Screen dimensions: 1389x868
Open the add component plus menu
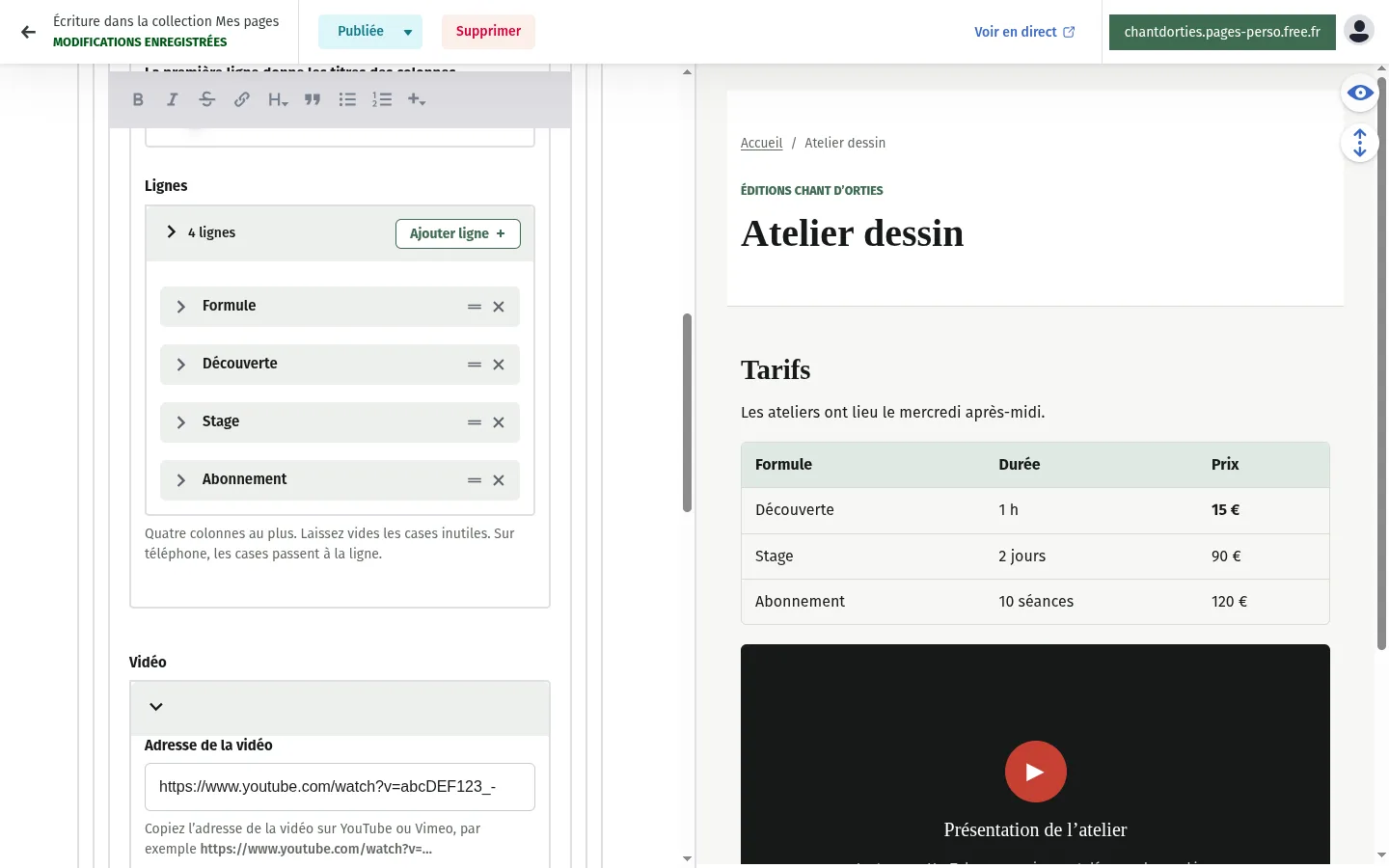click(417, 99)
